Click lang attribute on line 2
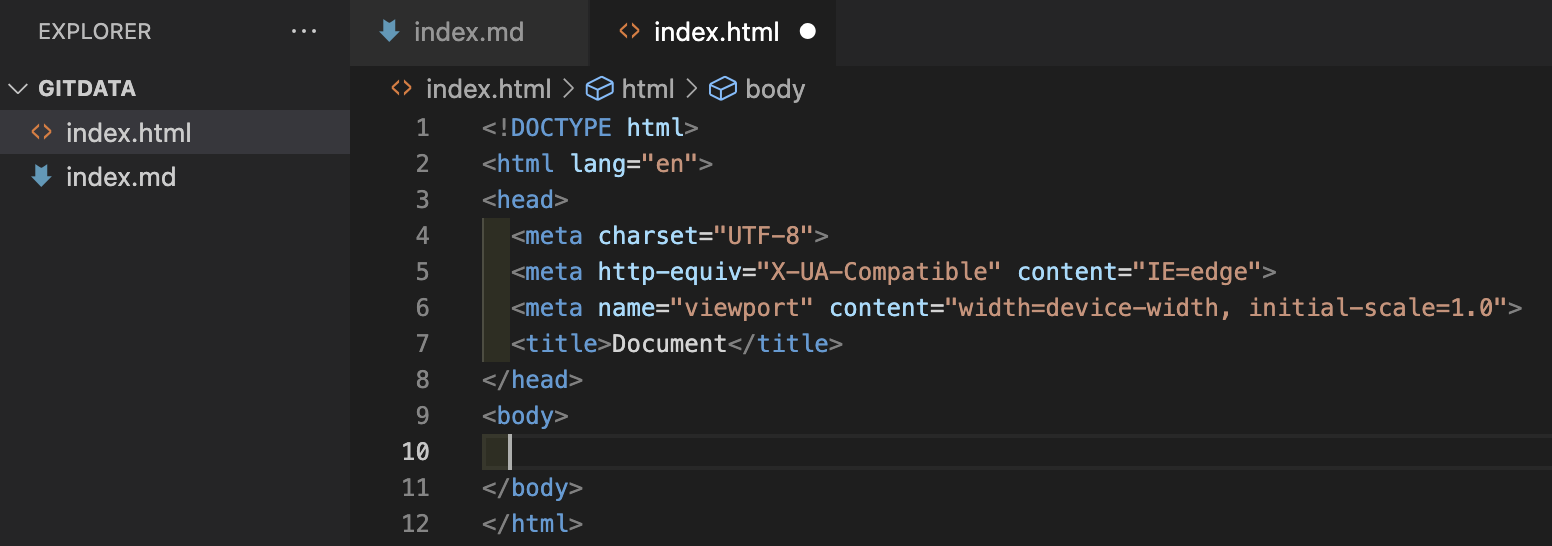Viewport: 1552px width, 546px height. coord(597,164)
